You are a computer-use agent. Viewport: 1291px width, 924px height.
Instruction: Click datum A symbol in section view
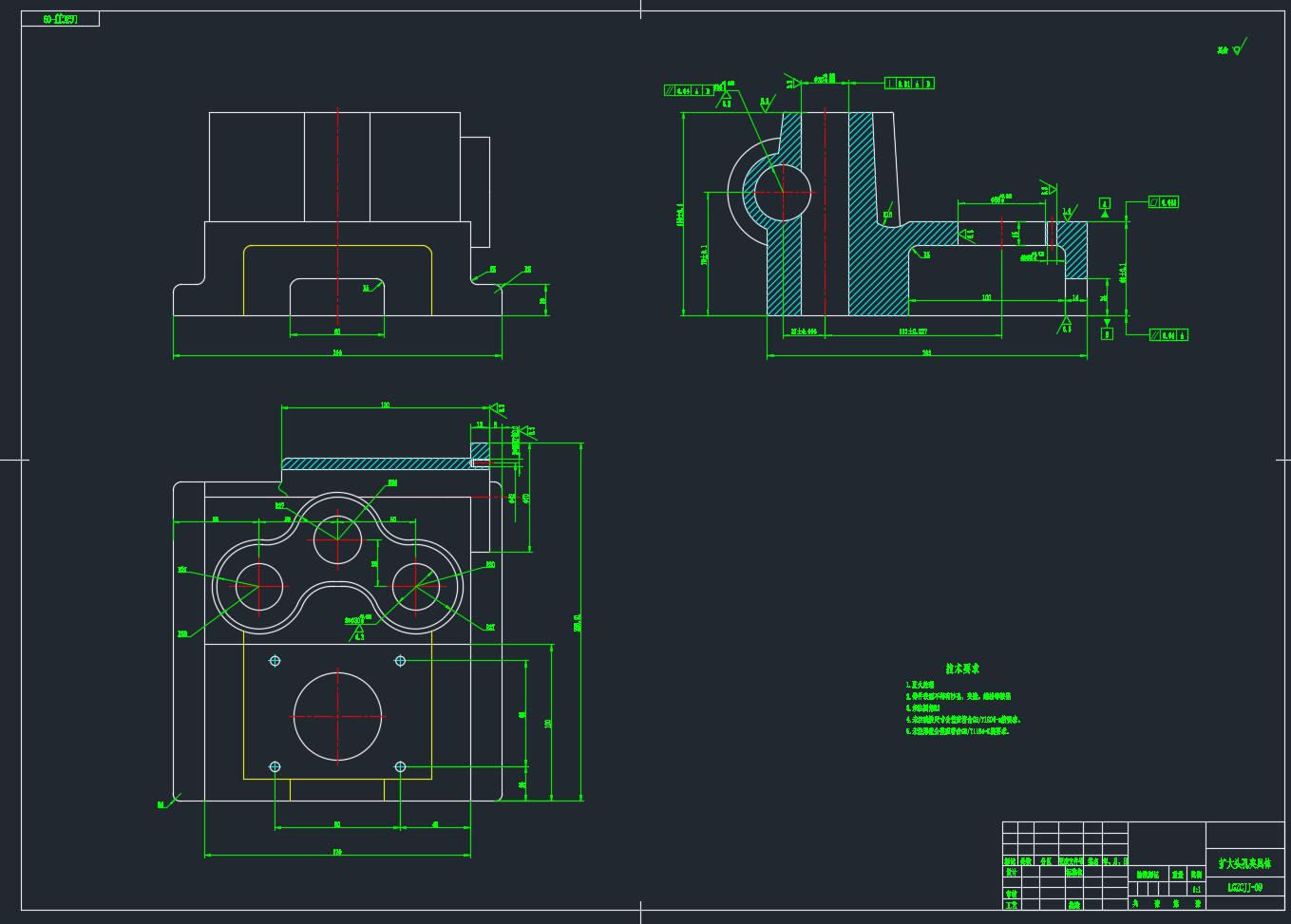(1105, 204)
